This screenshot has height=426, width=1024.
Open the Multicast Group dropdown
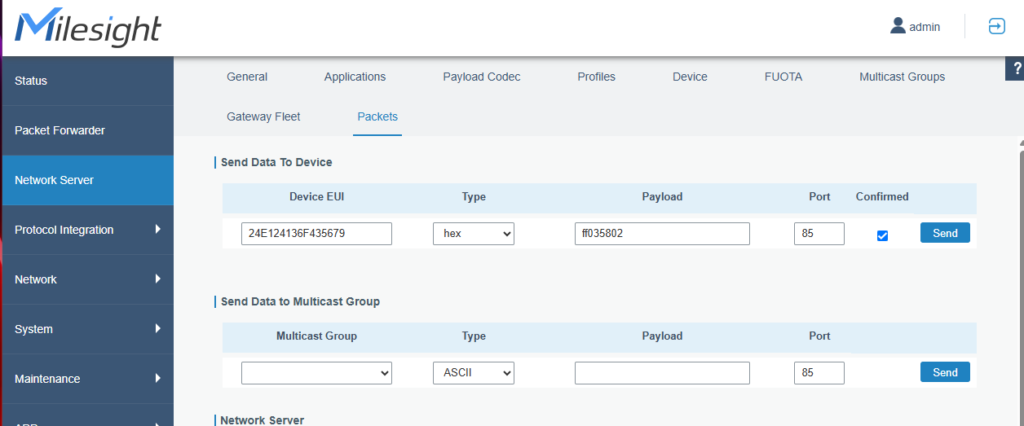pyautogui.click(x=316, y=373)
